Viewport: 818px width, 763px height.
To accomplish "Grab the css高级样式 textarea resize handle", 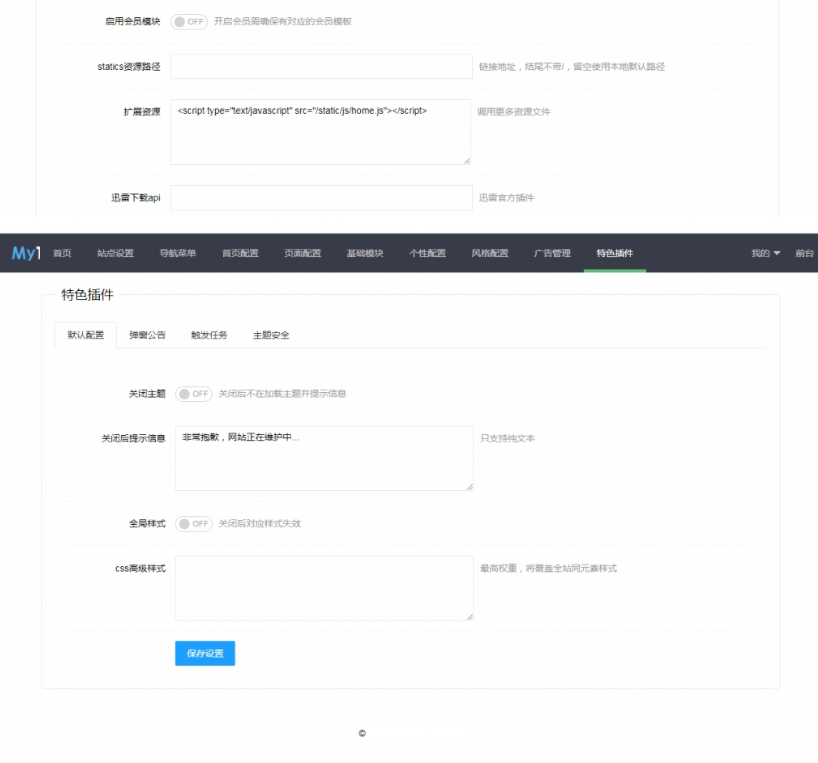I will [470, 617].
